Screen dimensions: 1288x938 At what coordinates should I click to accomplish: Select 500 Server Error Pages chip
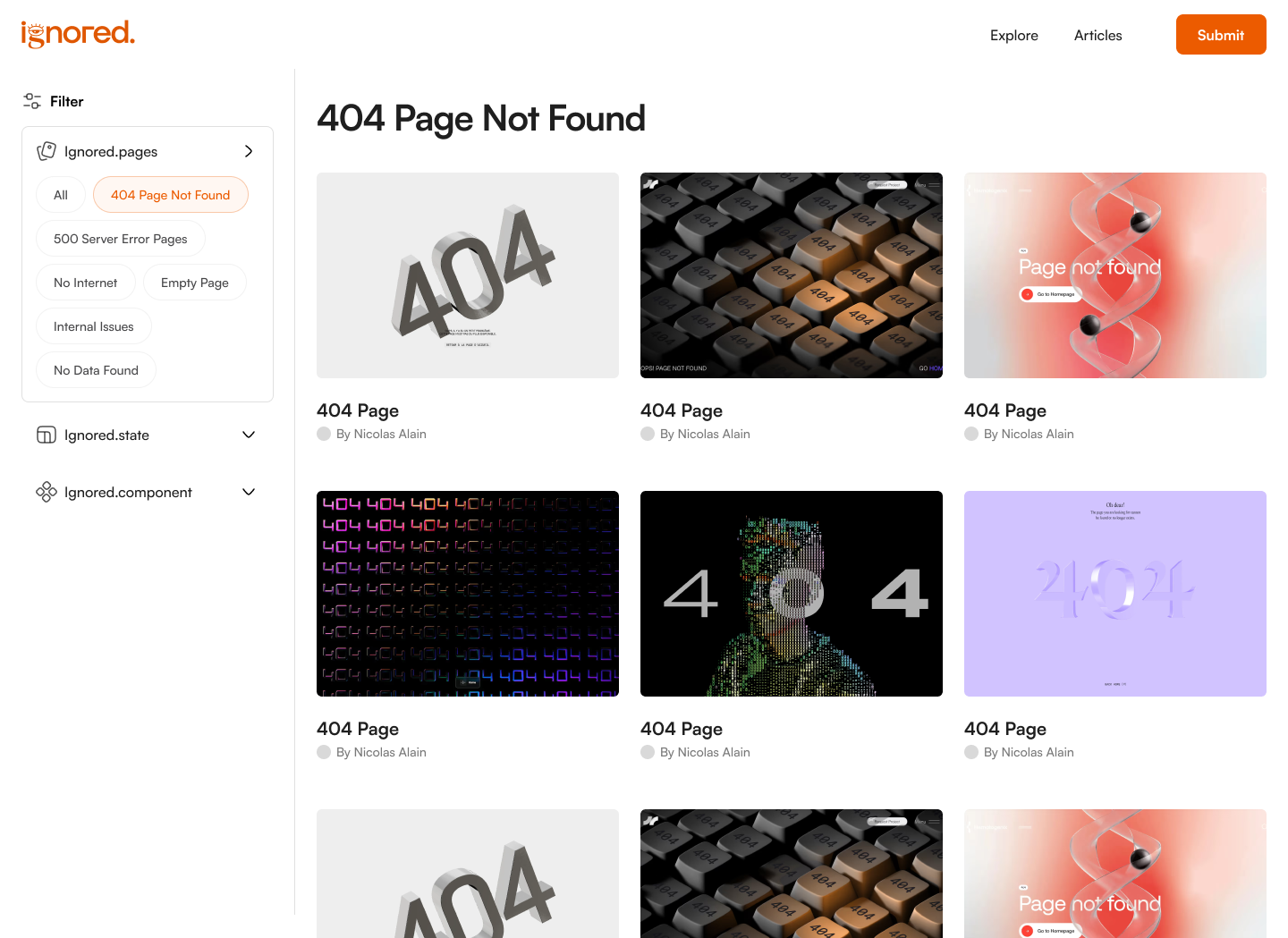click(x=121, y=239)
